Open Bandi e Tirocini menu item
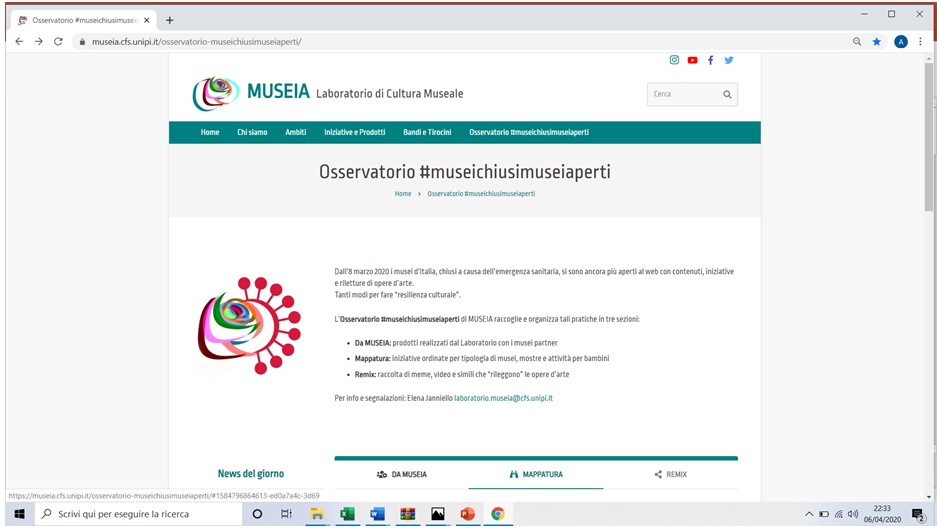The width and height of the screenshot is (937, 529). pyautogui.click(x=427, y=132)
